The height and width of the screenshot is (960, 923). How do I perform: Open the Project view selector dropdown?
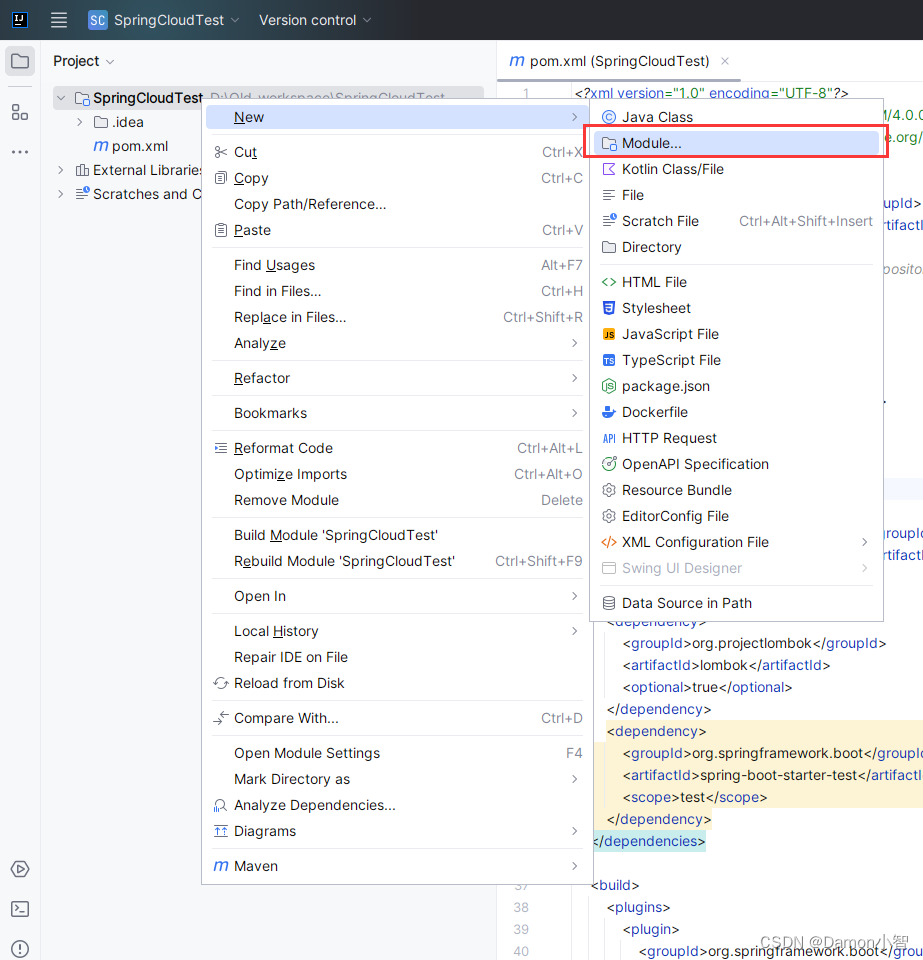click(83, 61)
